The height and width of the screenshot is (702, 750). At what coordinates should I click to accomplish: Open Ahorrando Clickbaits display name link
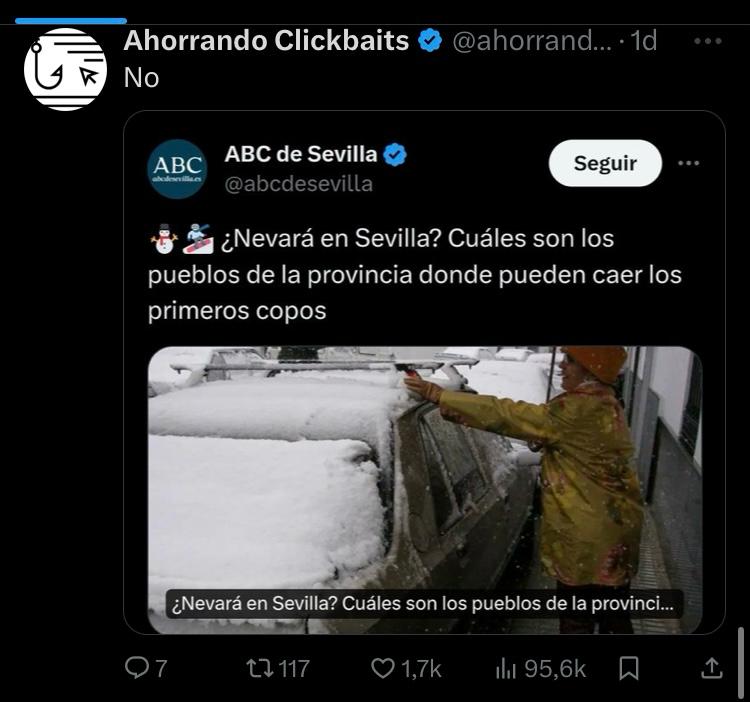click(x=266, y=40)
